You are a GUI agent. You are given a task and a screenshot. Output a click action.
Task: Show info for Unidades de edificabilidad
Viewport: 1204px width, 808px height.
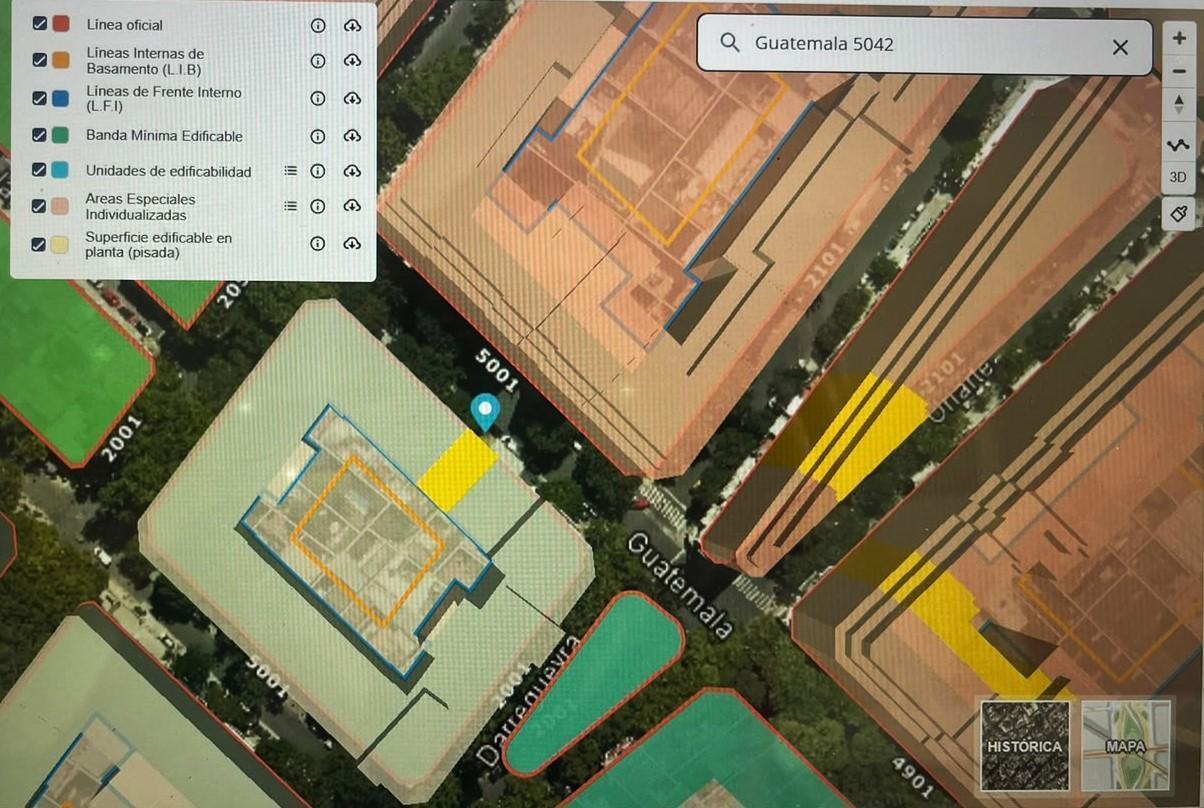[x=318, y=171]
